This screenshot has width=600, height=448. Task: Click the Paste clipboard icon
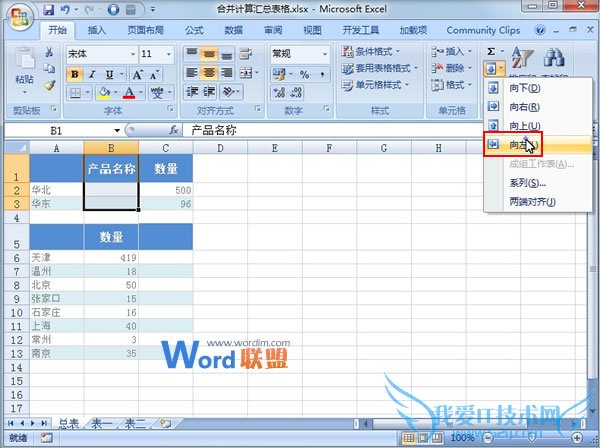(x=24, y=59)
